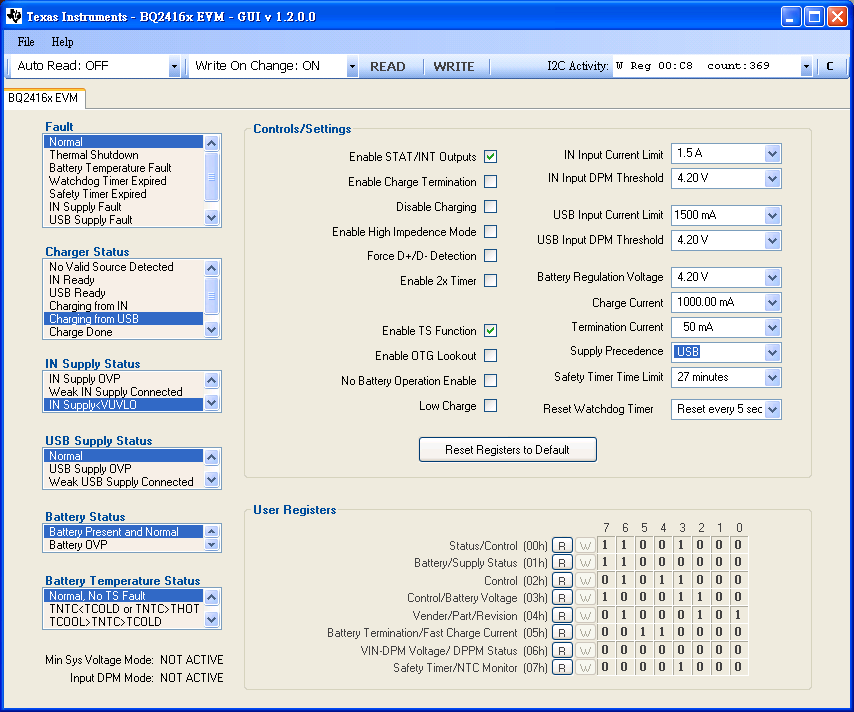Image resolution: width=854 pixels, height=712 pixels.
Task: Open the Reset Watchdog Timer dropdown
Action: 772,409
